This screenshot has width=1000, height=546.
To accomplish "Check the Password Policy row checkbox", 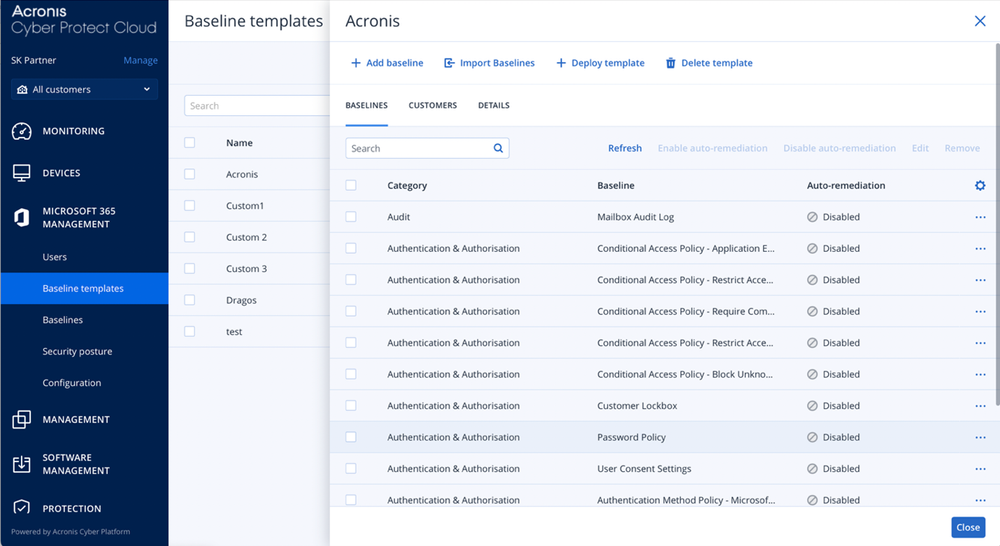I will coord(351,437).
